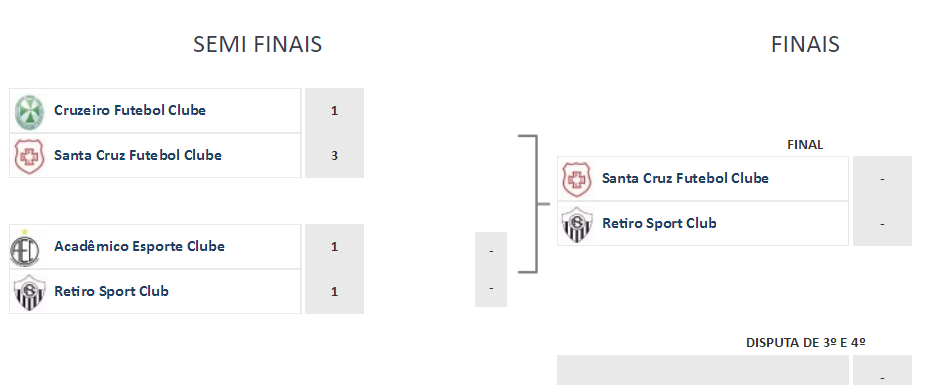Click Cruzeiro's score of 1
Viewport: 938px width, 385px height.
click(x=334, y=111)
